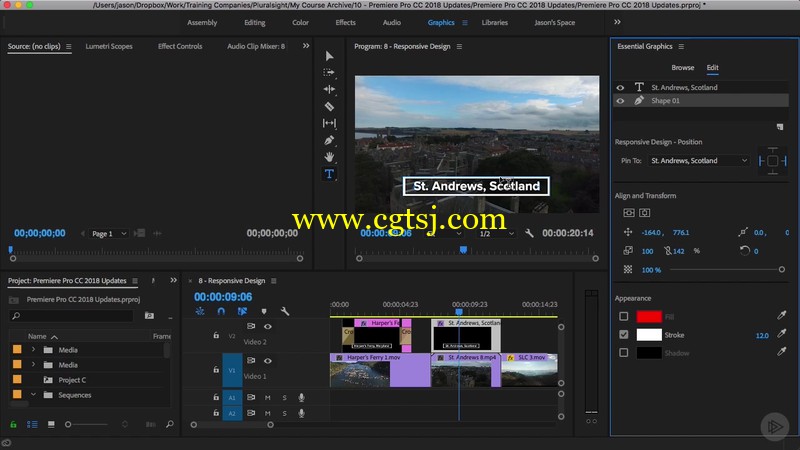Select the Track Select Forward tool
Viewport: 800px width, 450px height.
pyautogui.click(x=329, y=73)
